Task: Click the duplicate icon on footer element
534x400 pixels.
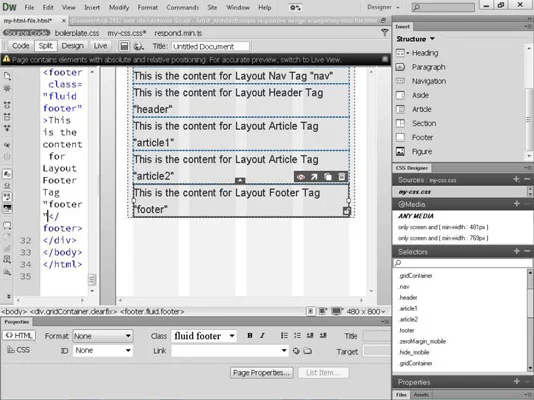Action: coord(328,177)
